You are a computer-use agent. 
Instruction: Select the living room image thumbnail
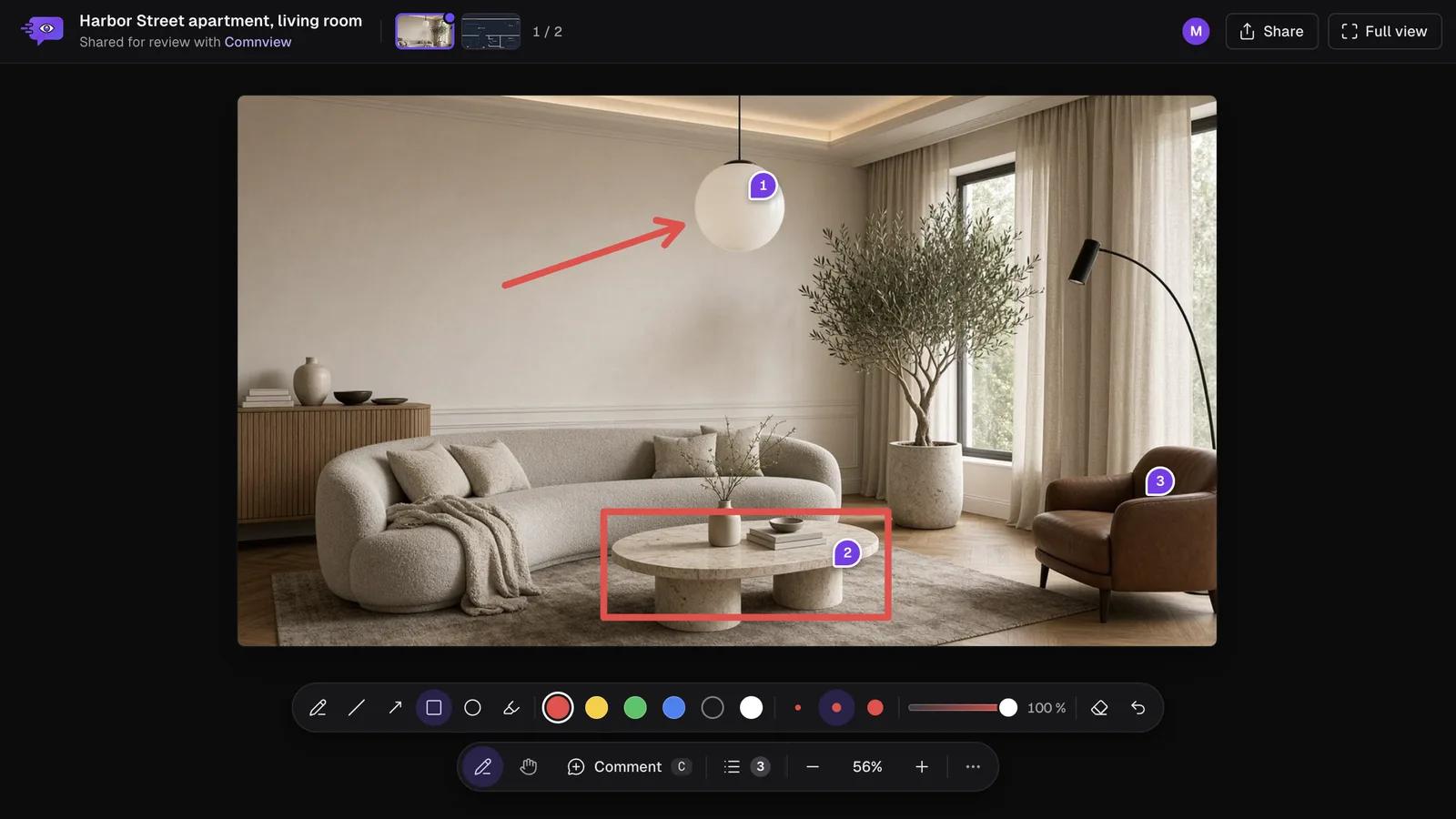[424, 32]
